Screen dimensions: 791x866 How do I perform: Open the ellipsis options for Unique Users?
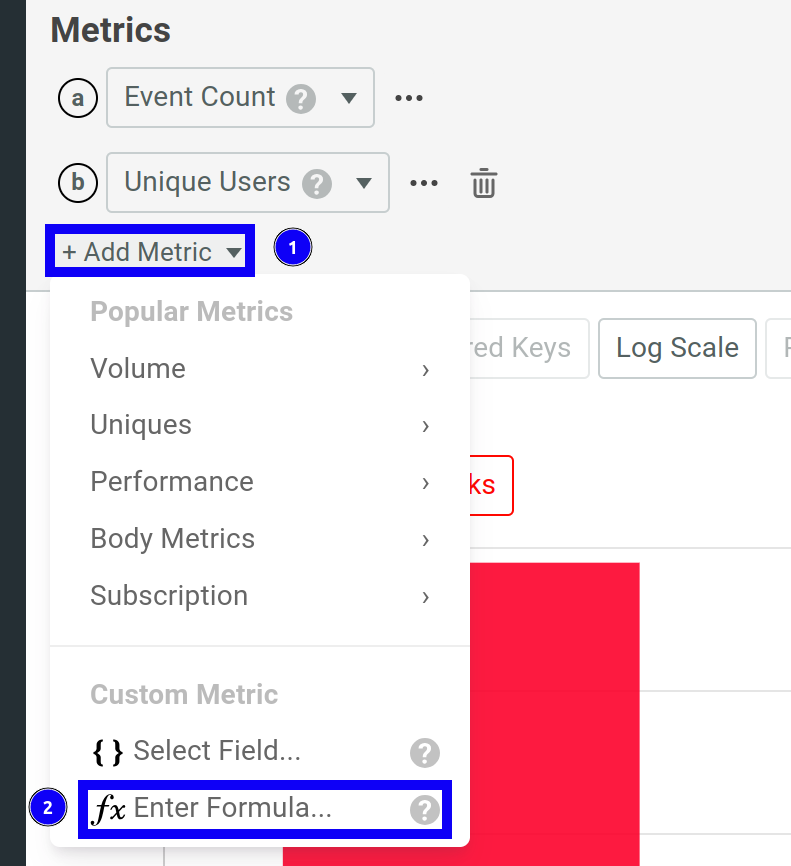(x=424, y=182)
